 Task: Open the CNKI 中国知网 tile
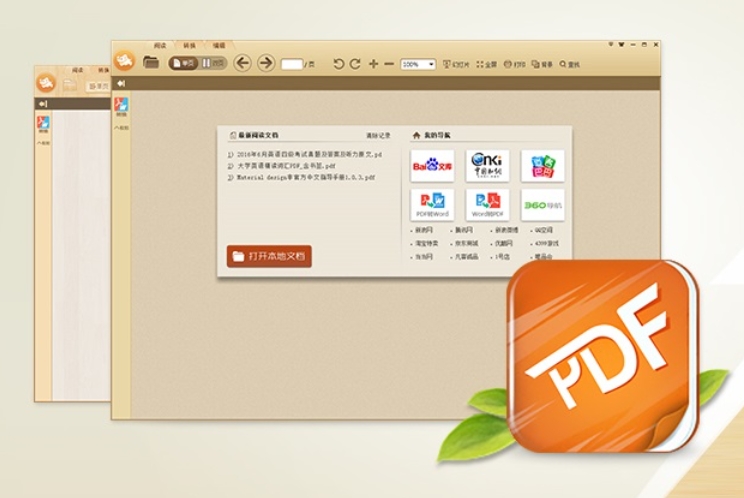point(487,166)
